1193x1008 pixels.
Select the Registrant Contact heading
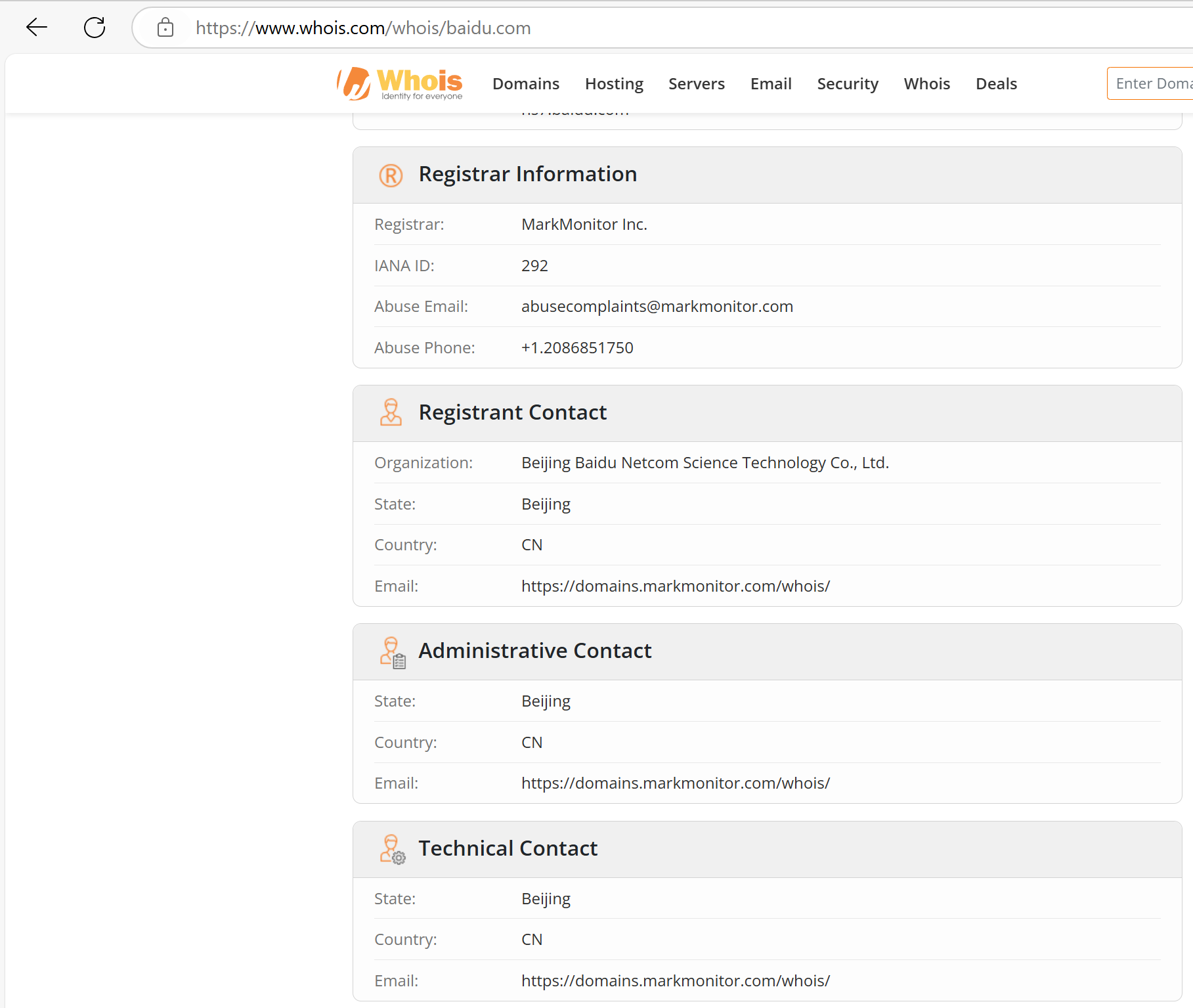(x=513, y=412)
